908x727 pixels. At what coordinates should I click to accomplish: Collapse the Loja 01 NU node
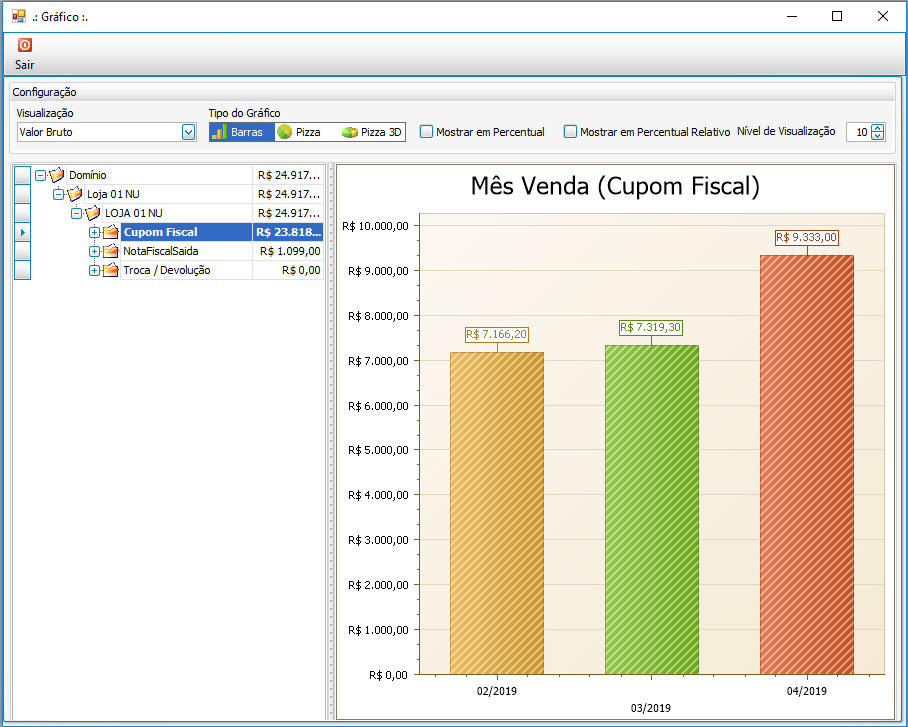click(58, 194)
